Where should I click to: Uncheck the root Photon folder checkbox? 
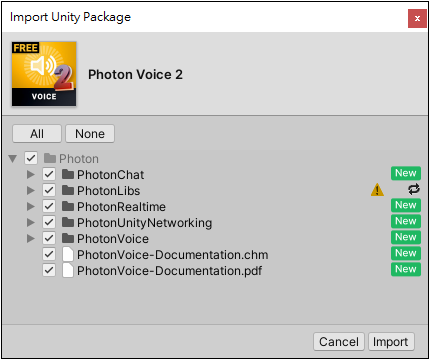(31, 158)
